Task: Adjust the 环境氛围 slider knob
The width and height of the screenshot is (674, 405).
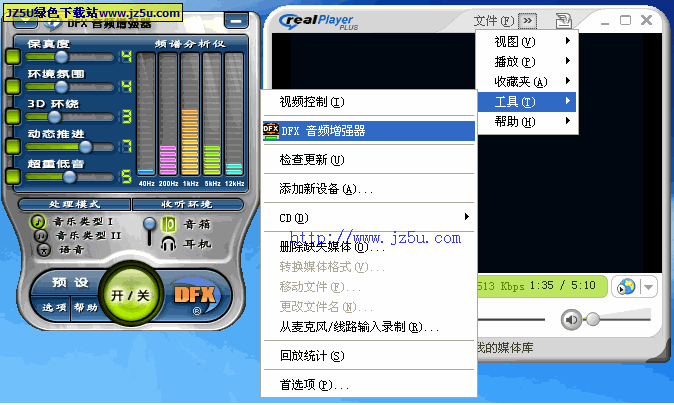Action: [61, 87]
